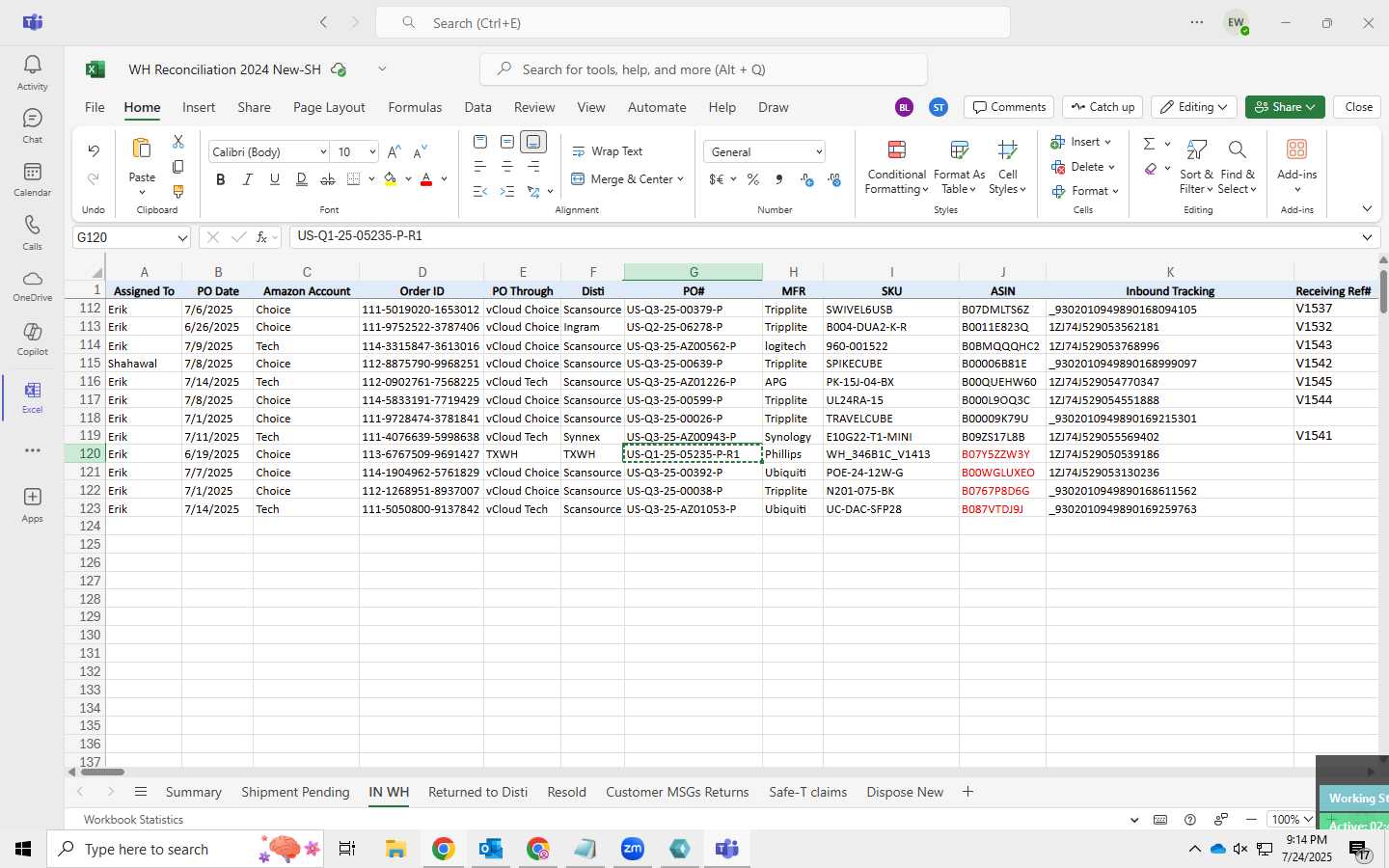Toggle Bold formatting
The width and height of the screenshot is (1389, 868).
click(221, 179)
